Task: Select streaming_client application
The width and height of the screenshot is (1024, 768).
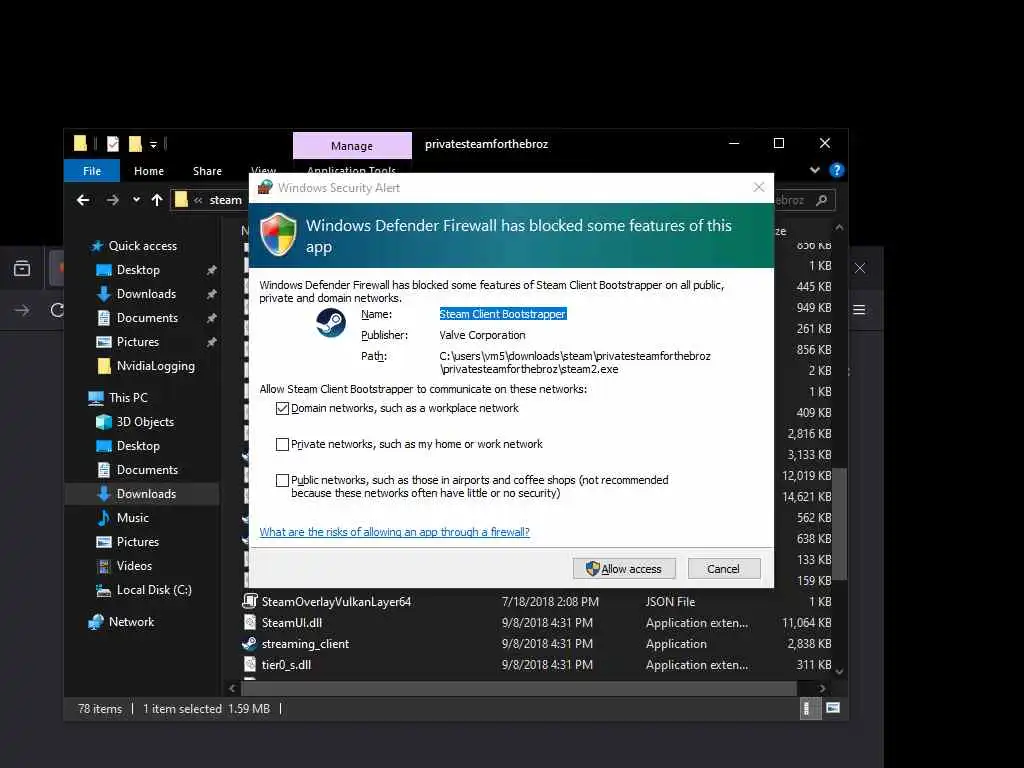Action: pos(306,644)
